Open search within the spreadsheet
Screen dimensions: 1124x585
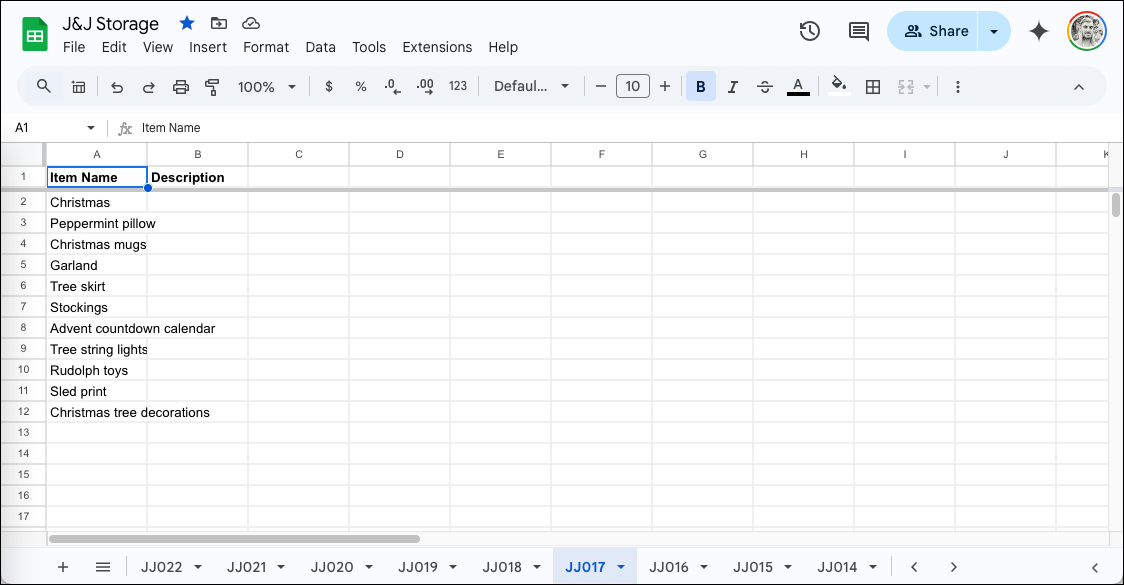point(43,86)
